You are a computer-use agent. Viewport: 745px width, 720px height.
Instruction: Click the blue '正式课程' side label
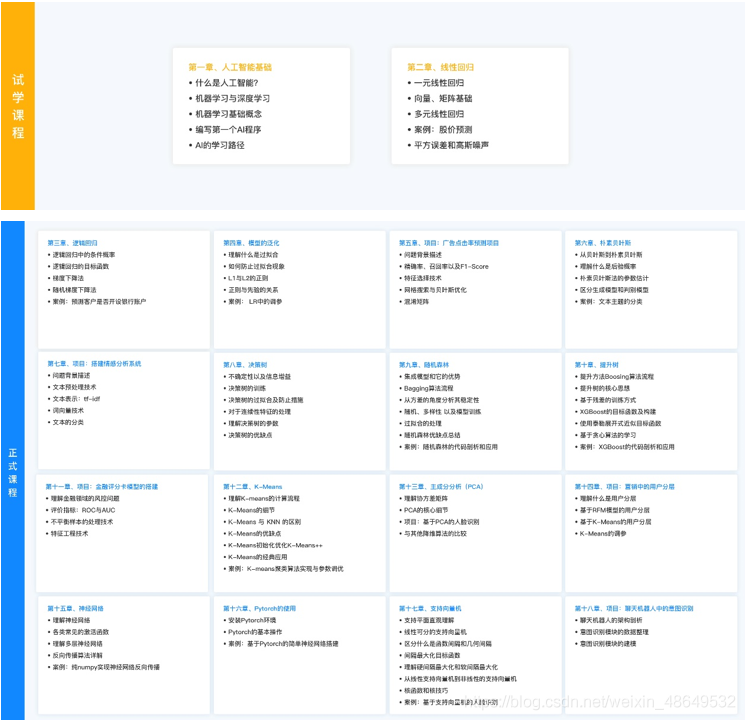[13, 472]
